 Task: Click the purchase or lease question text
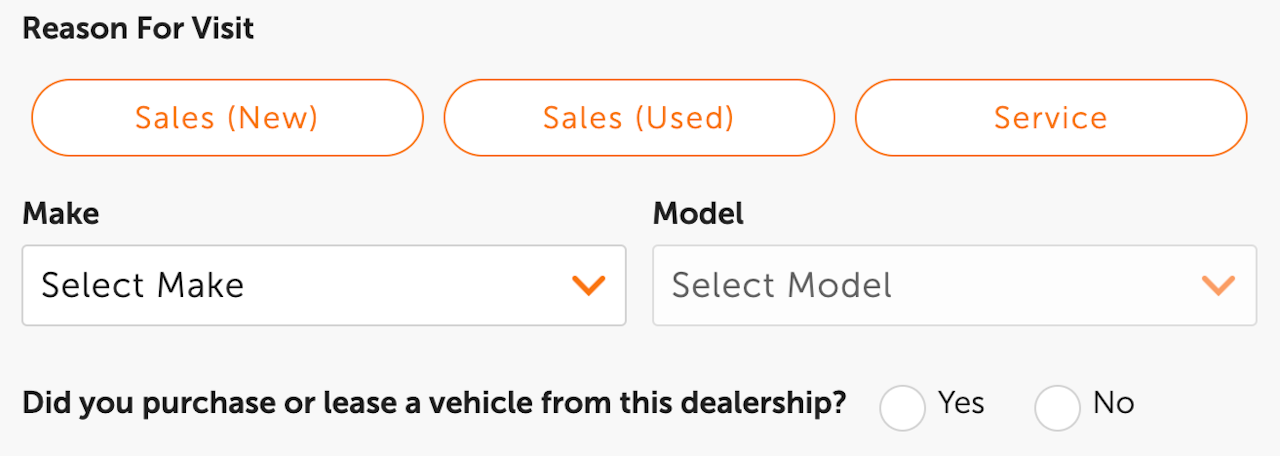point(434,403)
